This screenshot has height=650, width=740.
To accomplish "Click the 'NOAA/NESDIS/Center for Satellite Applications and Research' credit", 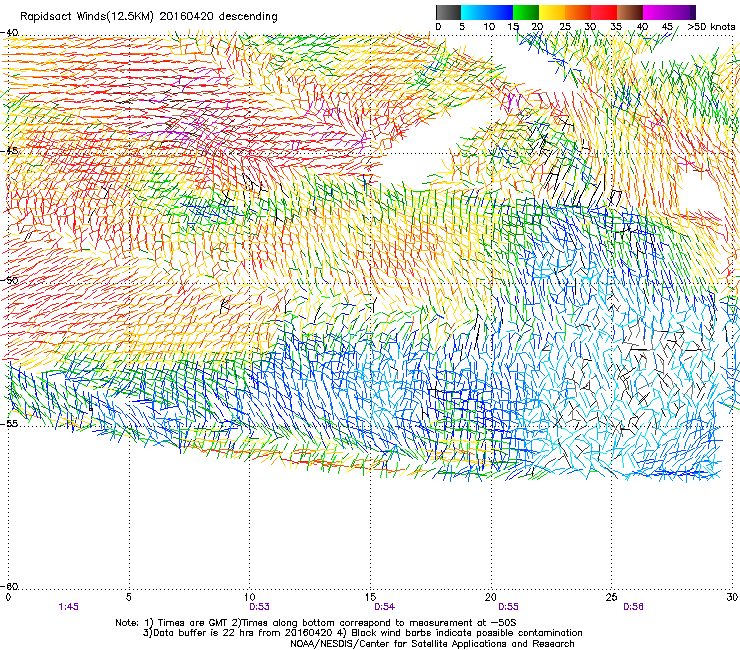I will click(432, 644).
